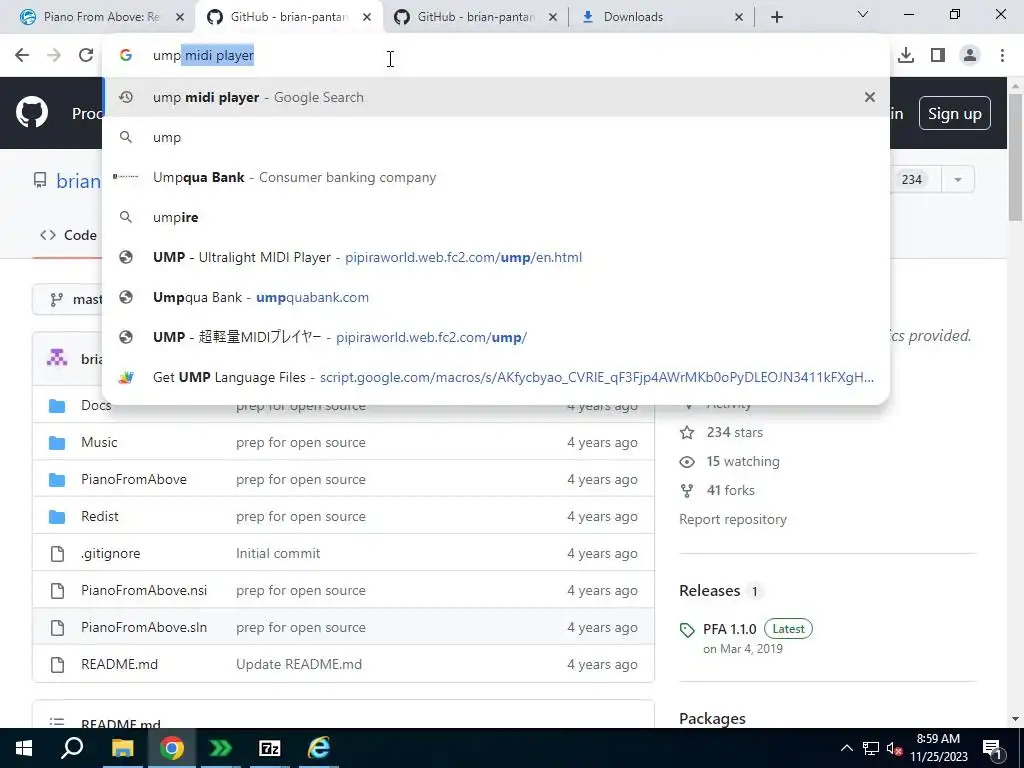
Task: Switch to the third GitHub brian-pantano tab
Action: click(x=475, y=17)
